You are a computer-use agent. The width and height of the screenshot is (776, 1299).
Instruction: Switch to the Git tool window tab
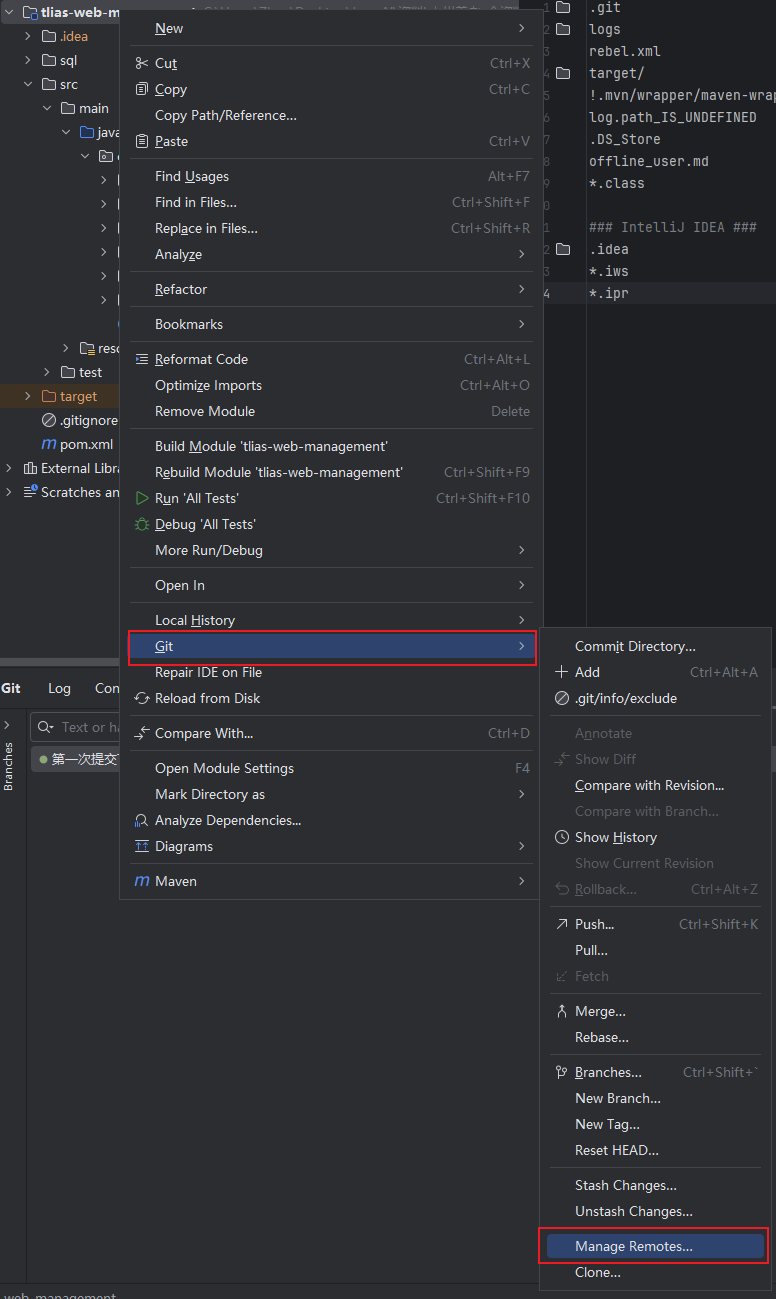coord(11,688)
